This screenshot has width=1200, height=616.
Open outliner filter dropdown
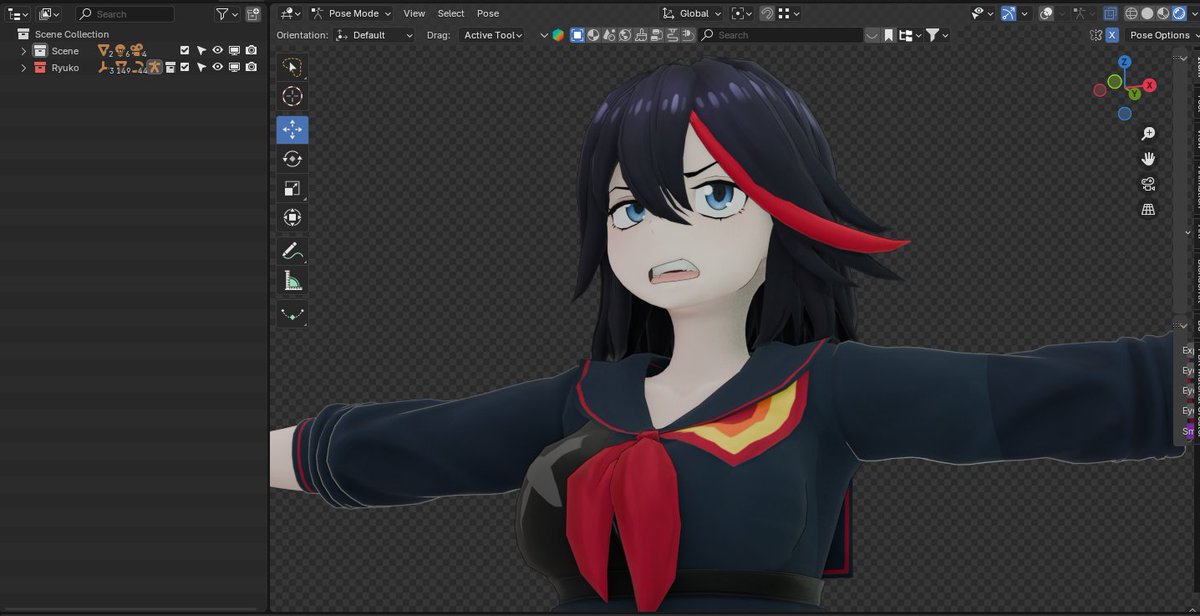[x=227, y=14]
